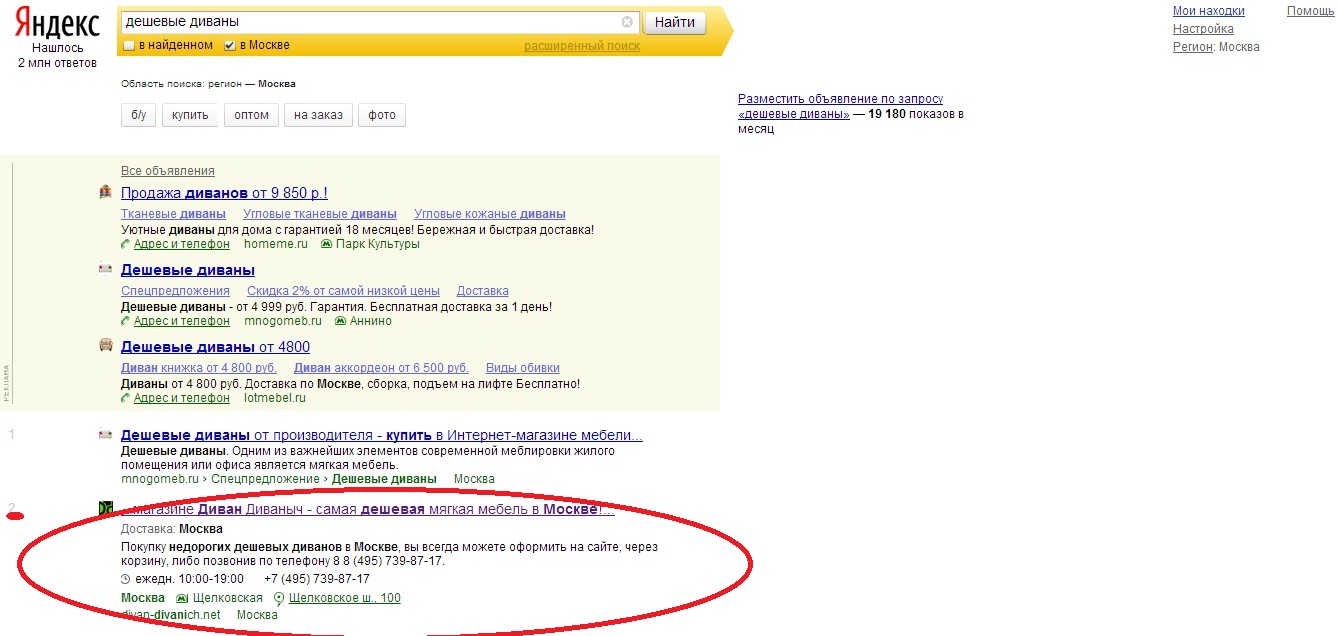The height and width of the screenshot is (636, 1338).
Task: Click the 'Спецпредложение' breadcrumb link
Action: pos(267,479)
